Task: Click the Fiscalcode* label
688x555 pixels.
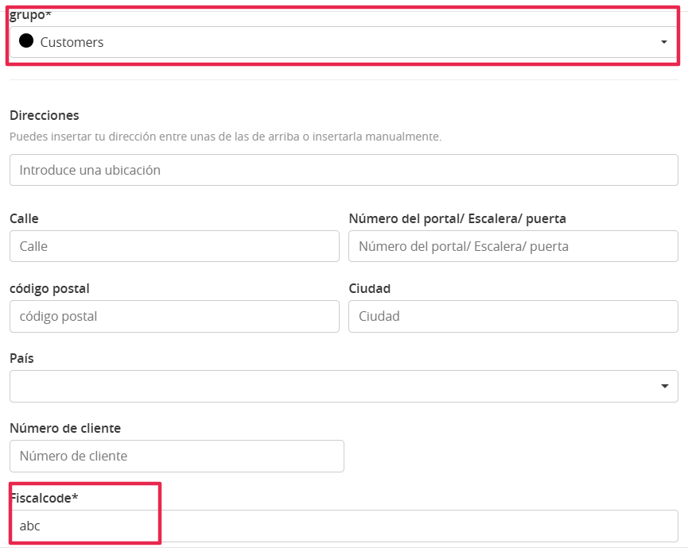Action: pyautogui.click(x=44, y=498)
